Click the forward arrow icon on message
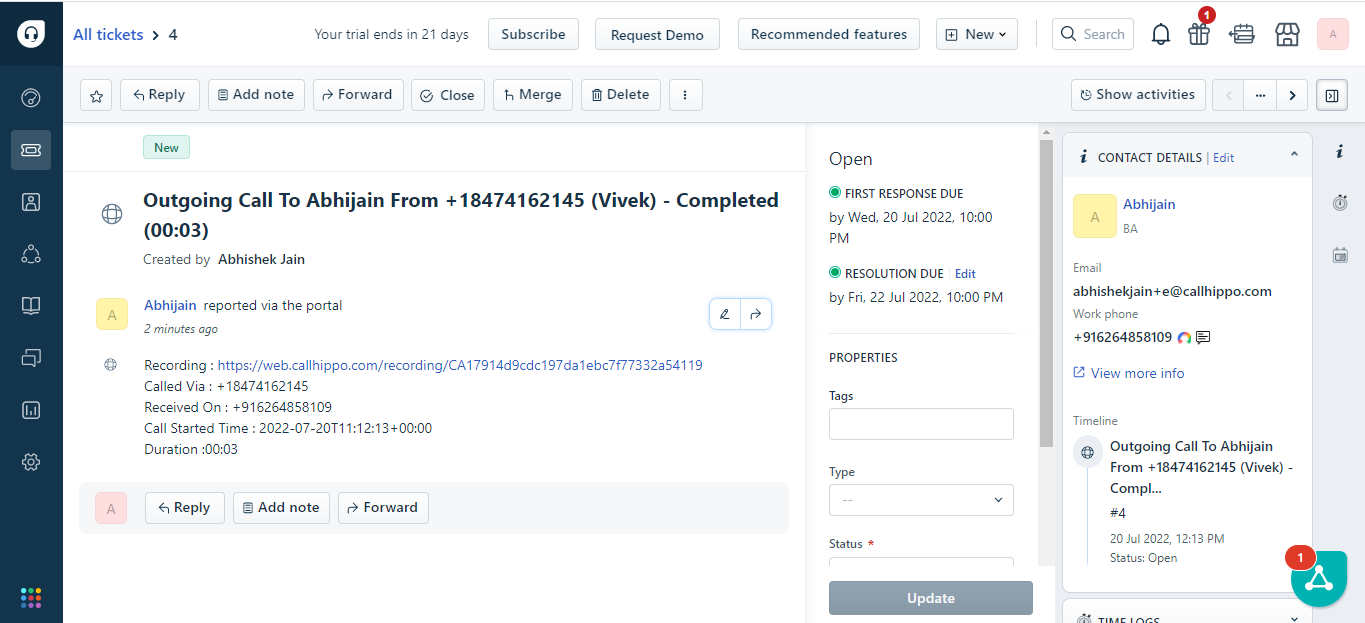The width and height of the screenshot is (1365, 623). point(756,314)
